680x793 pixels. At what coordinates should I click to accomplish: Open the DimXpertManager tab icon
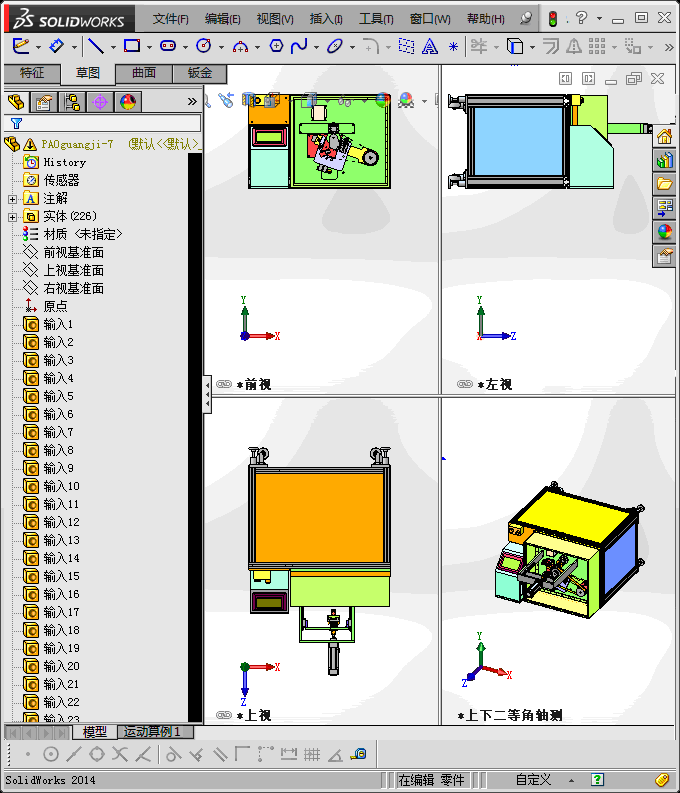100,102
